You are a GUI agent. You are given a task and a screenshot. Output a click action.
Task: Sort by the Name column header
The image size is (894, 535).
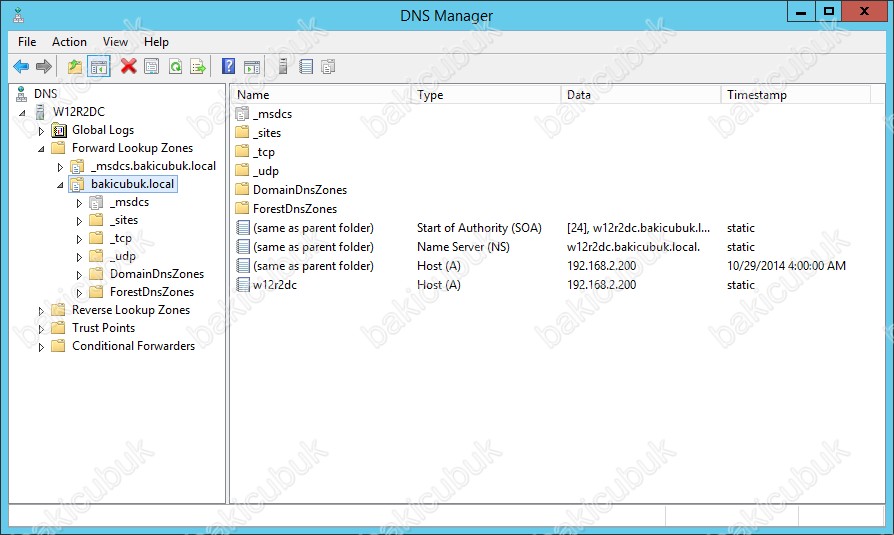tap(320, 95)
